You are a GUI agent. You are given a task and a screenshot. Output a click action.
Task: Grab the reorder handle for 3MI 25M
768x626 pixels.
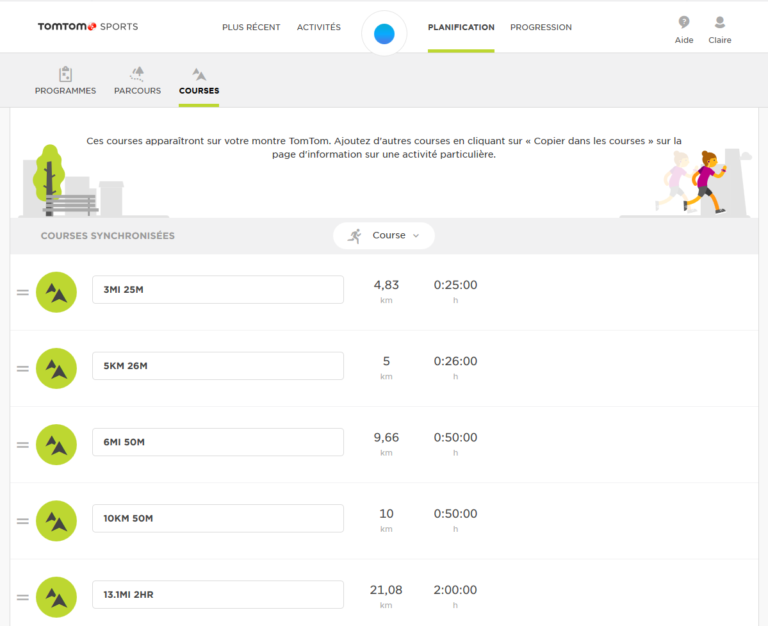pos(23,292)
